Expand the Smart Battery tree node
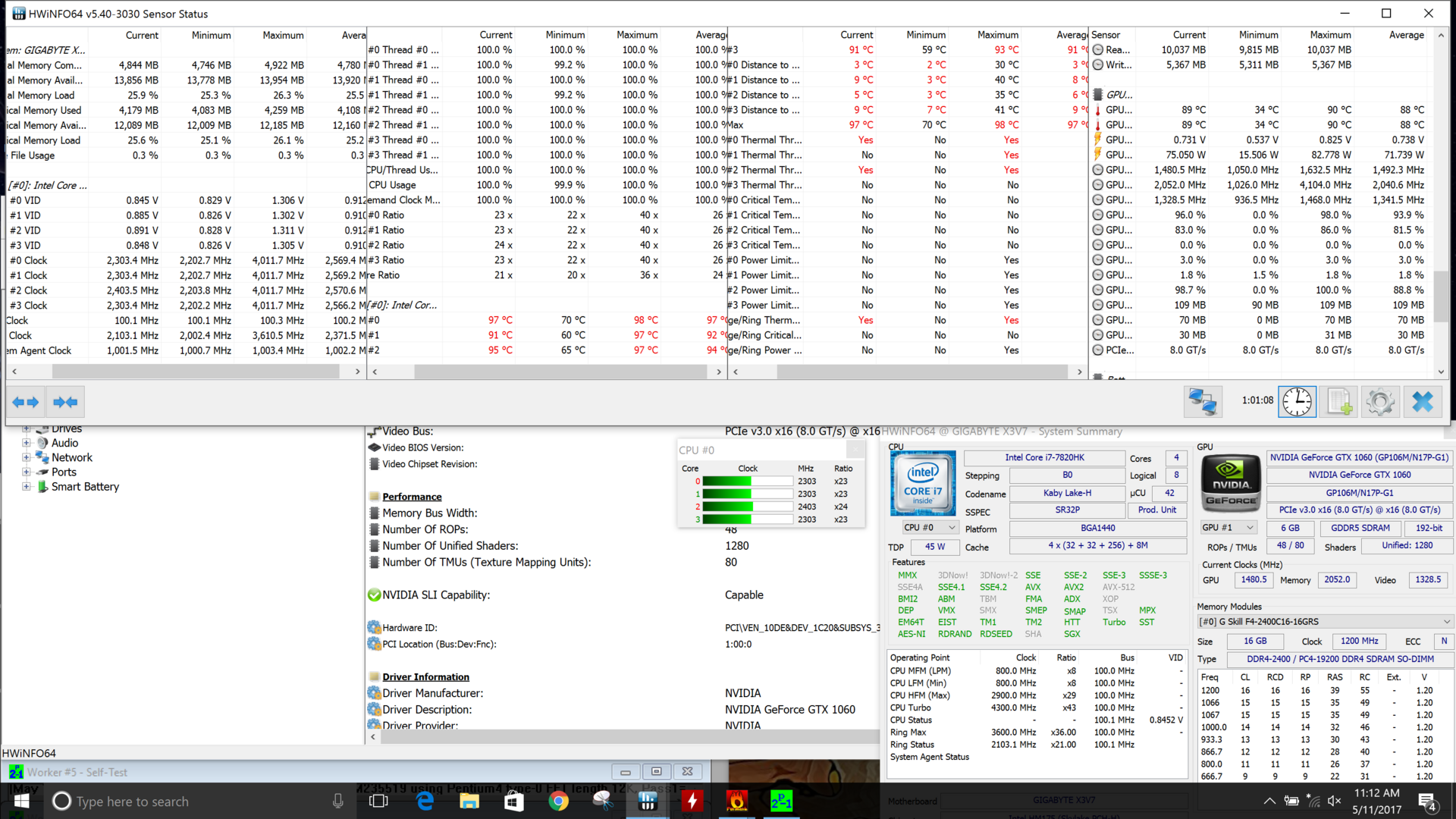 click(27, 487)
